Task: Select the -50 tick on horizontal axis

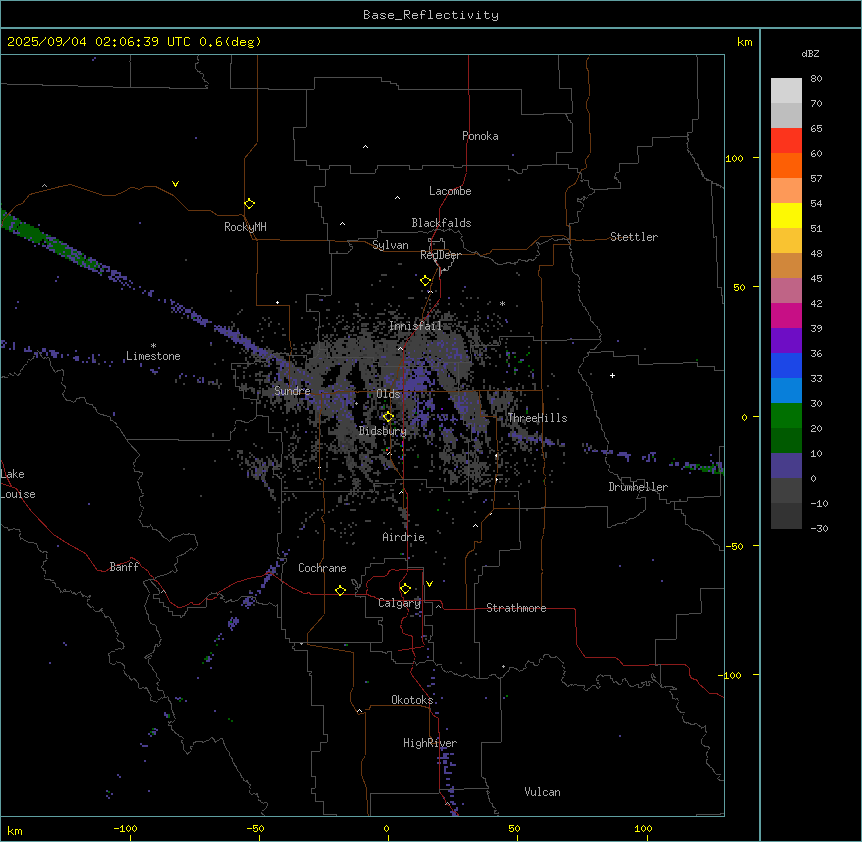Action: (x=255, y=828)
